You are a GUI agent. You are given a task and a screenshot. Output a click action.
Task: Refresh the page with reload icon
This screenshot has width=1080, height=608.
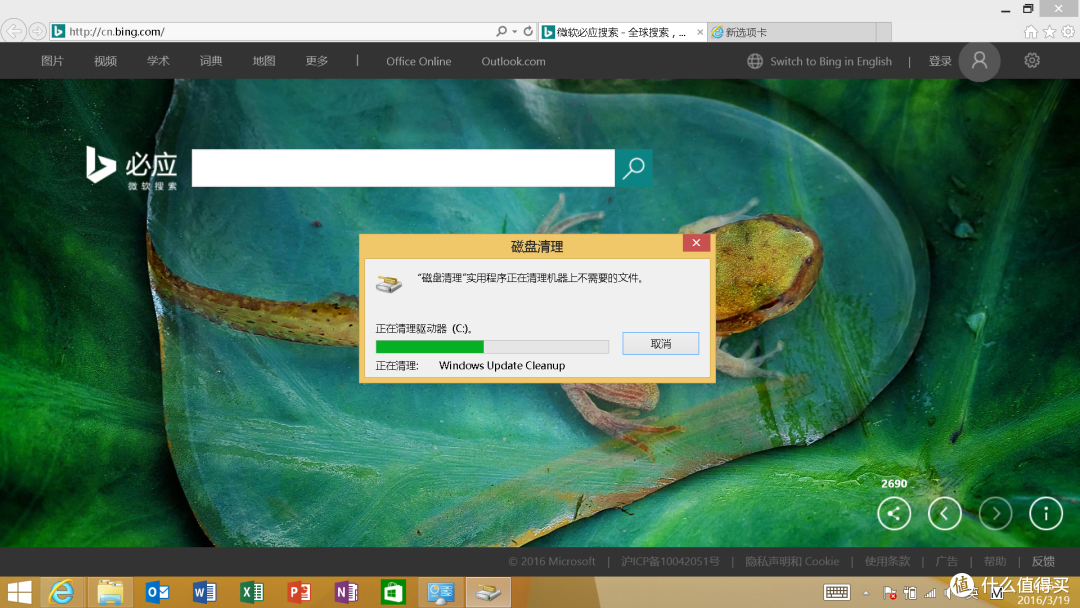pos(528,31)
